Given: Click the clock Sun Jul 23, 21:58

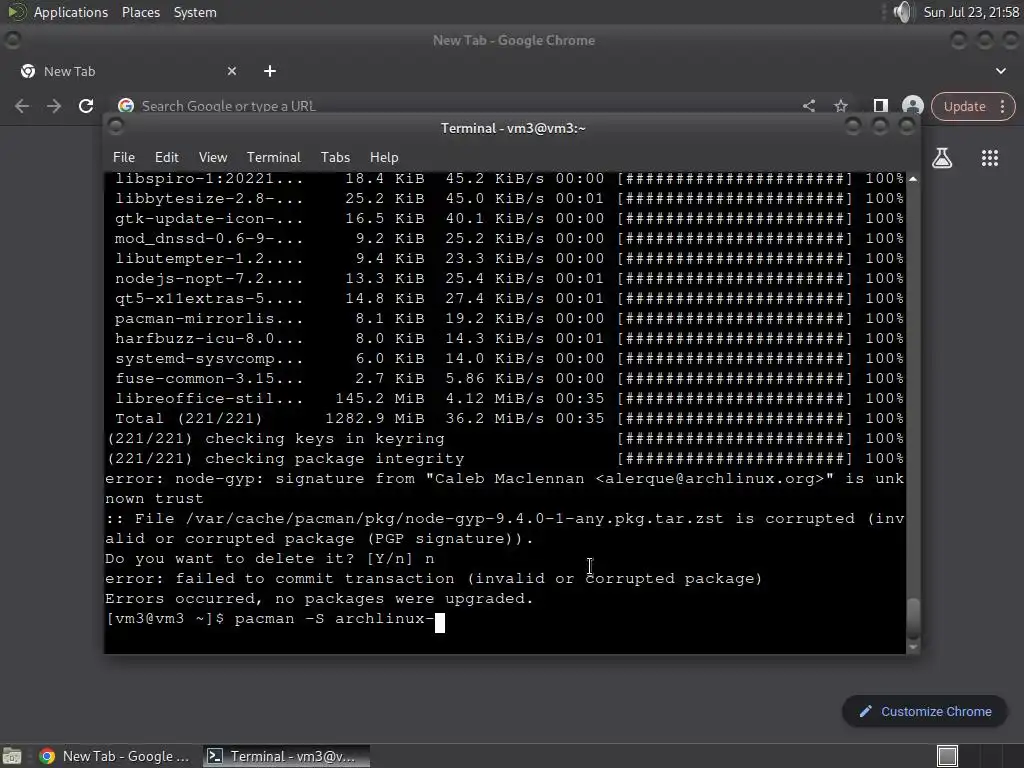Looking at the screenshot, I should pyautogui.click(x=971, y=12).
